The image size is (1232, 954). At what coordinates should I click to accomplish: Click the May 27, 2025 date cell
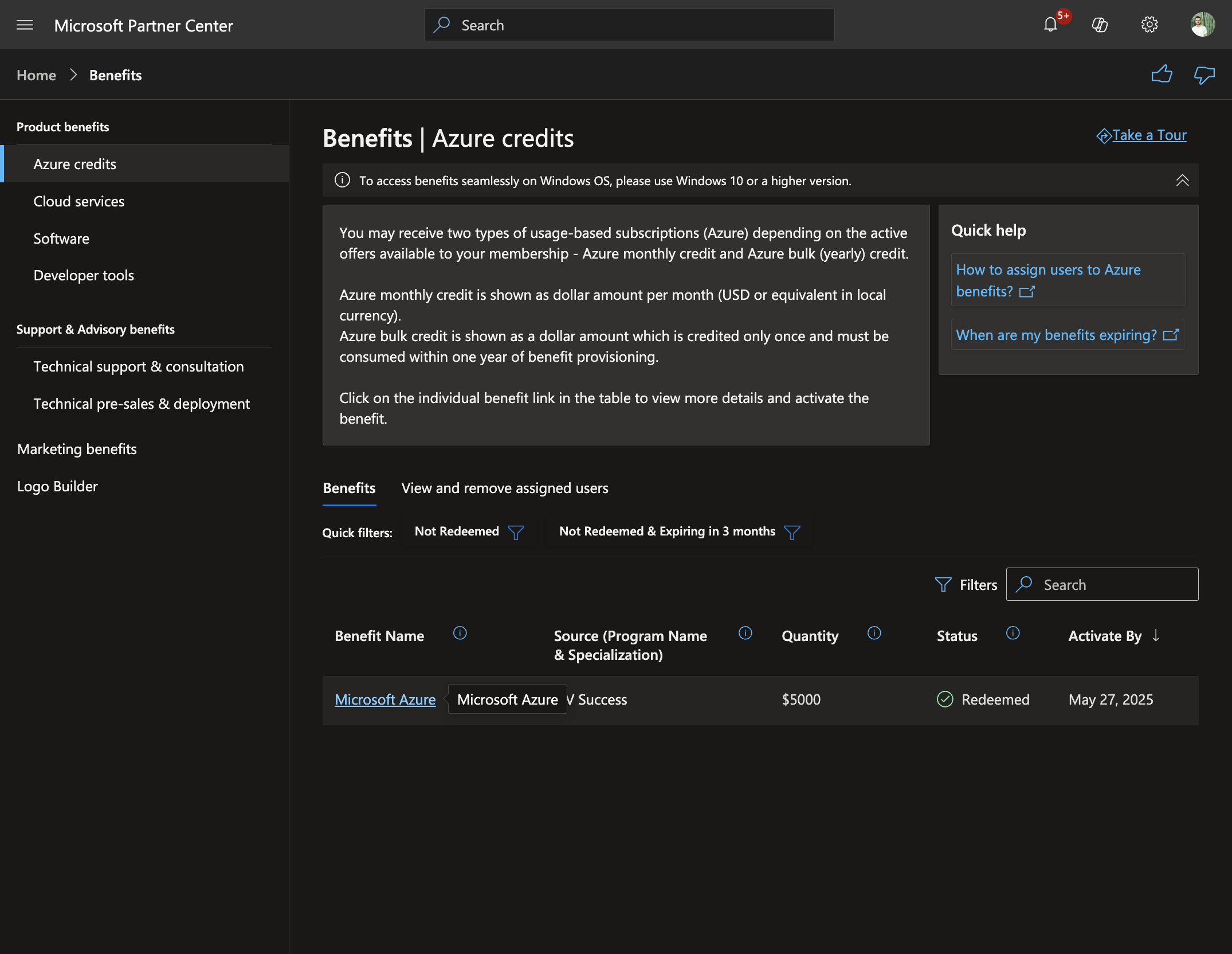click(x=1111, y=699)
